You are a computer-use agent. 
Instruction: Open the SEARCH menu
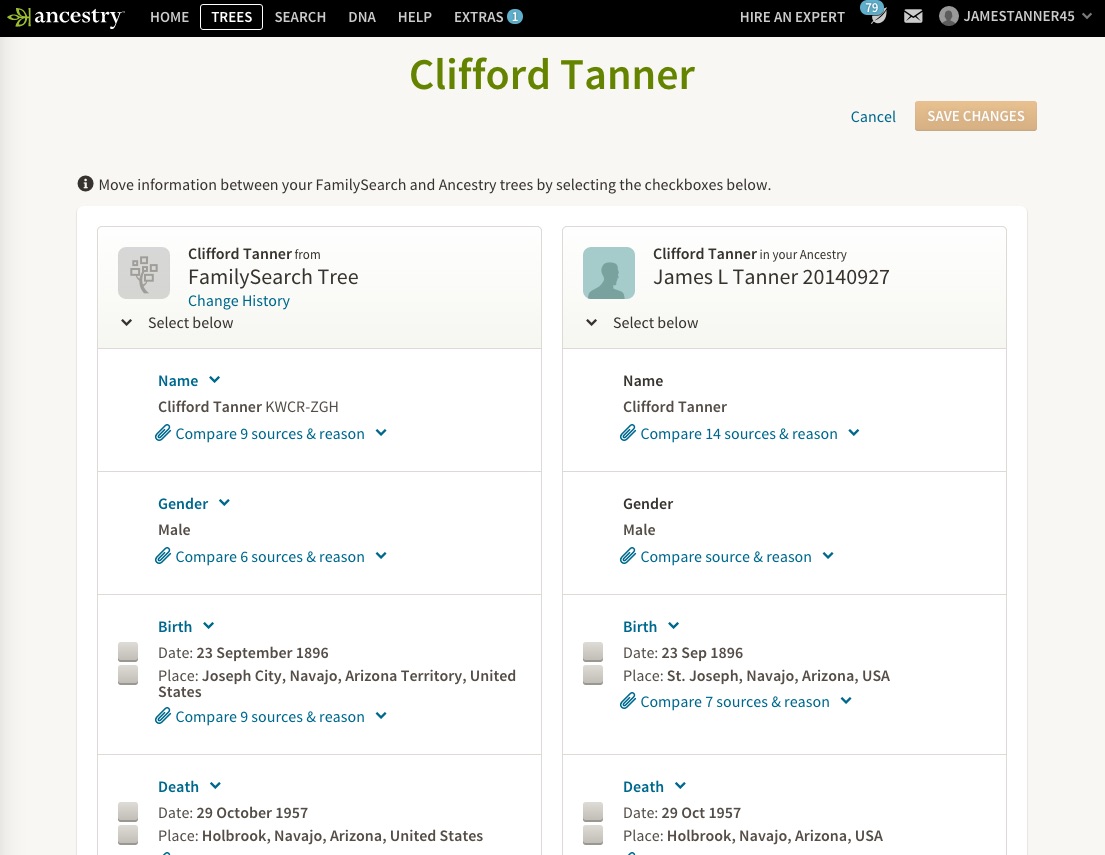(x=300, y=17)
